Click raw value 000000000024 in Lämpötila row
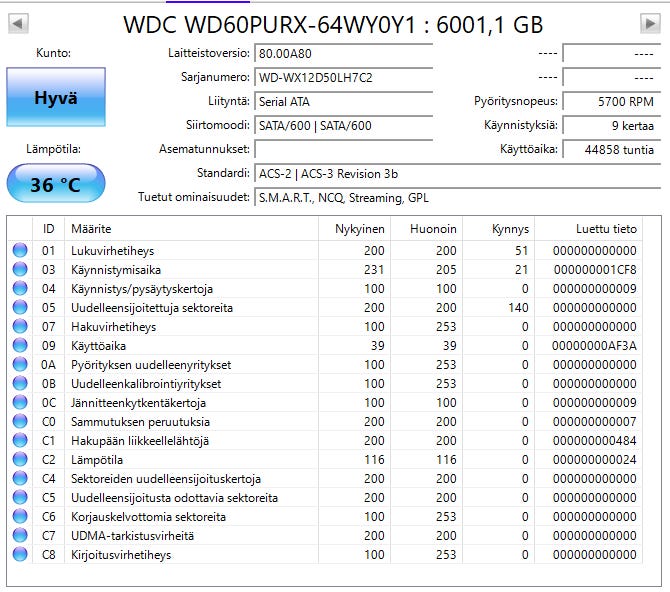The image size is (670, 592). [x=594, y=459]
